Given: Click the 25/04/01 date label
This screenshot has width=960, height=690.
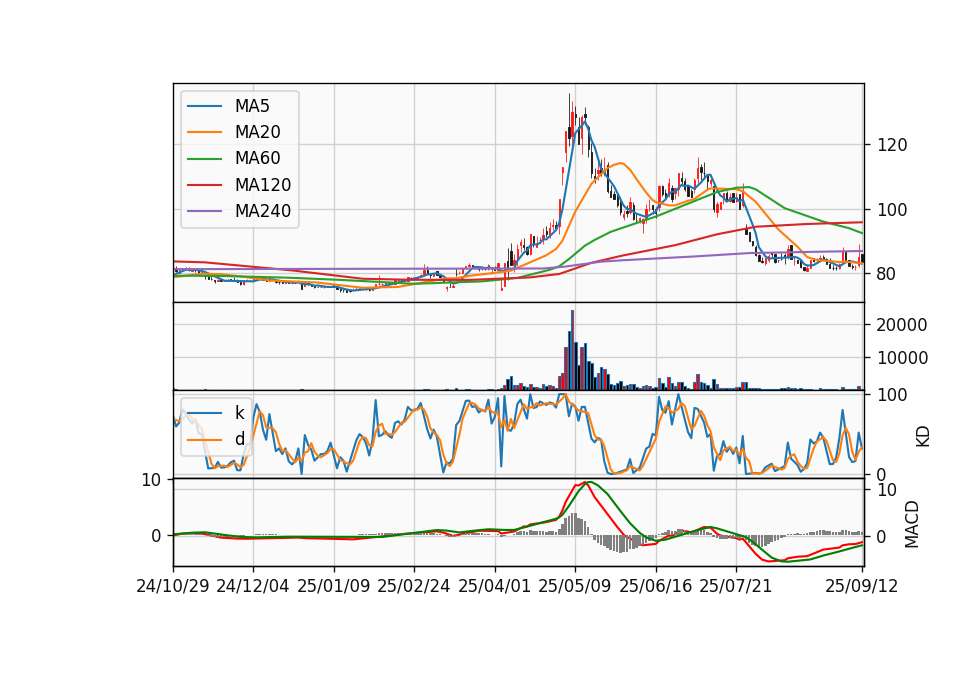Looking at the screenshot, I should coord(495,586).
